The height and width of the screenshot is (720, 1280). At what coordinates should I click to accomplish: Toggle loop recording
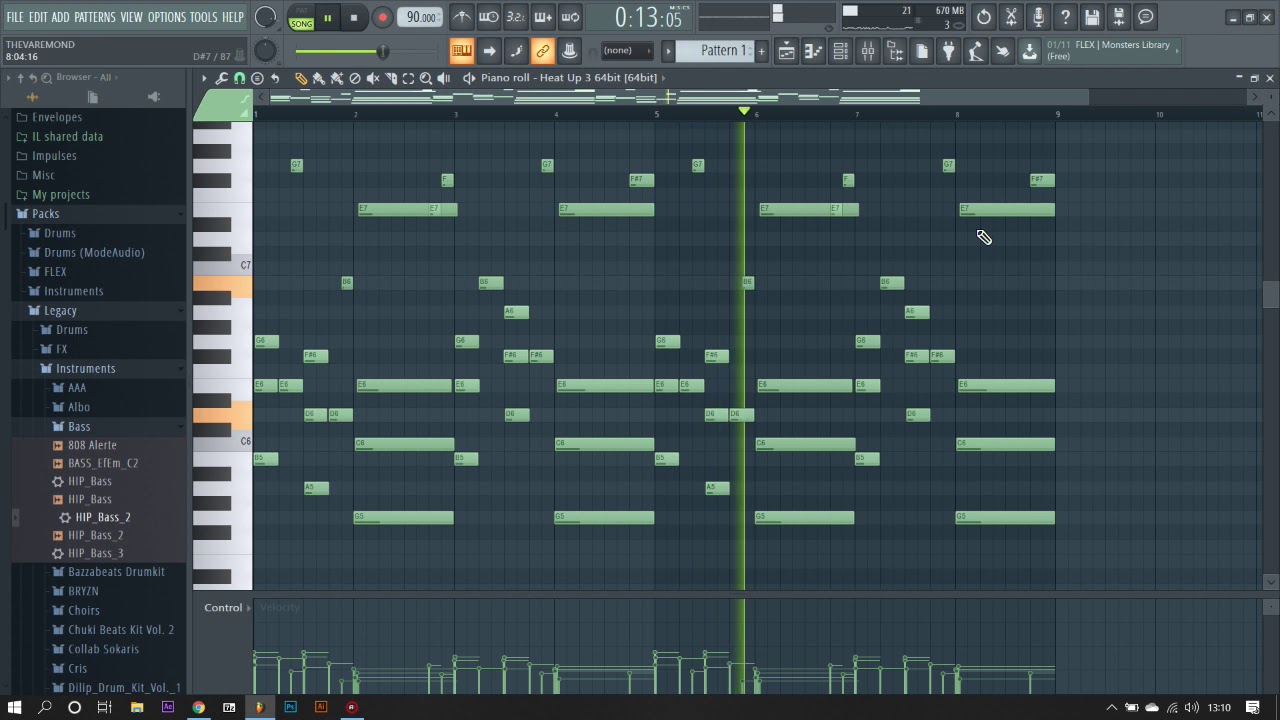click(569, 17)
